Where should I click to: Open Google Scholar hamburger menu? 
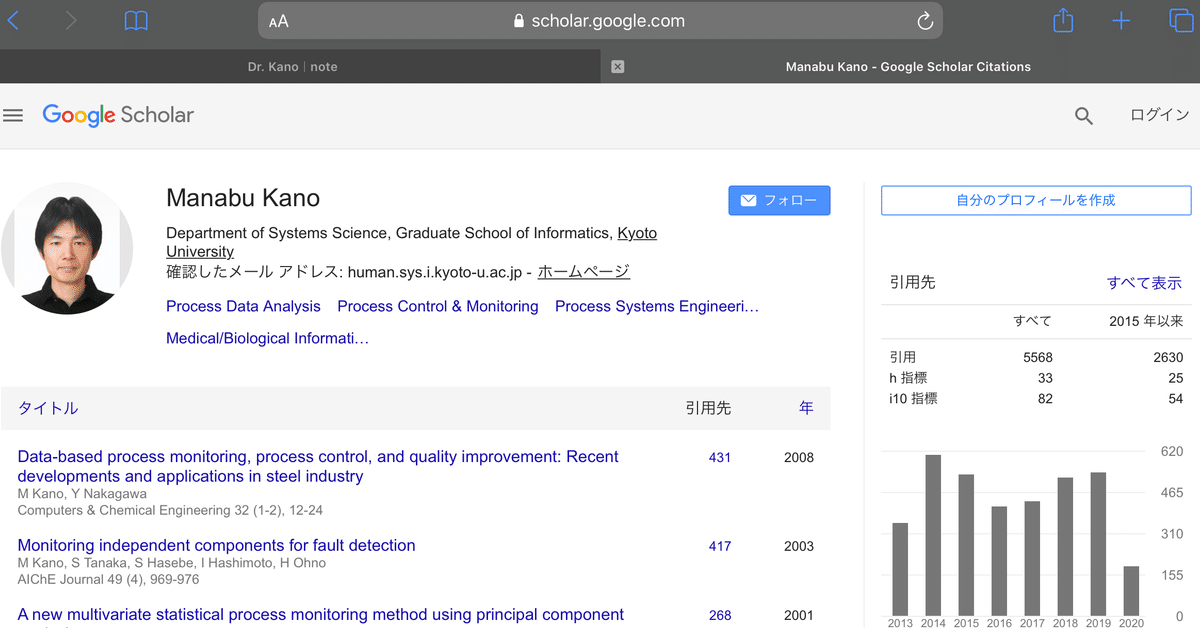tap(13, 116)
